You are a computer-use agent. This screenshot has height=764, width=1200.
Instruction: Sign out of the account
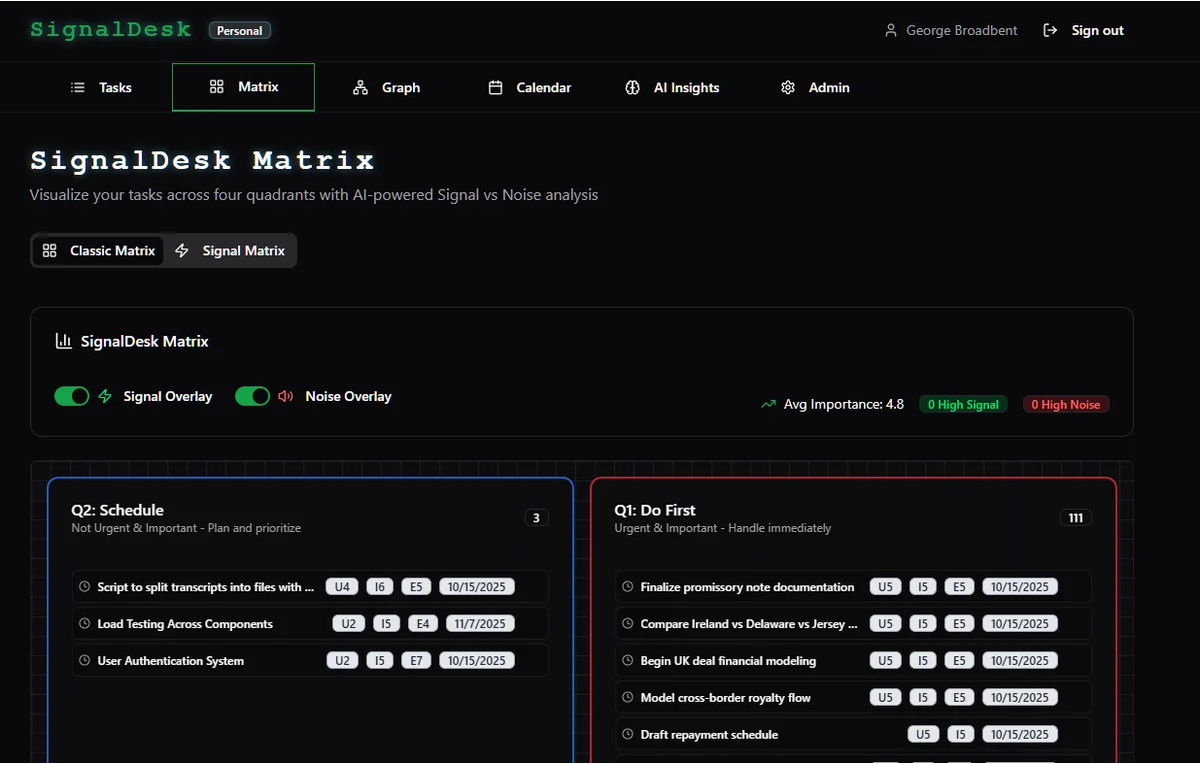click(1084, 31)
